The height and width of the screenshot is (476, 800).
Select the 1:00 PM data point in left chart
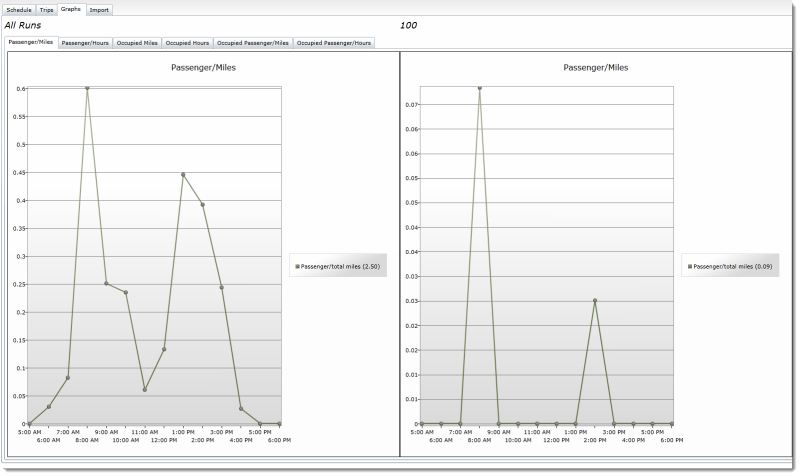pos(183,175)
